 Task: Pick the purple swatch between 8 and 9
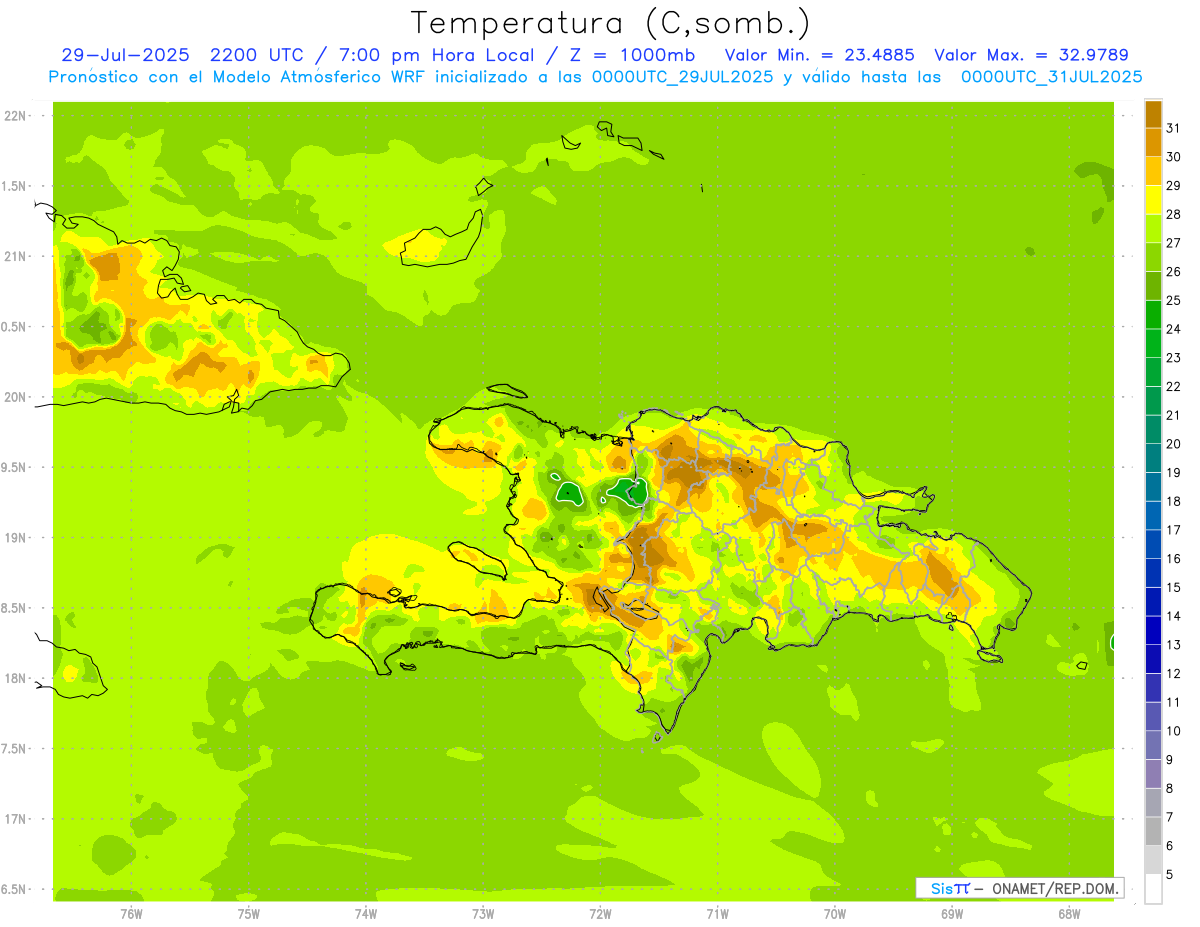pyautogui.click(x=1153, y=774)
